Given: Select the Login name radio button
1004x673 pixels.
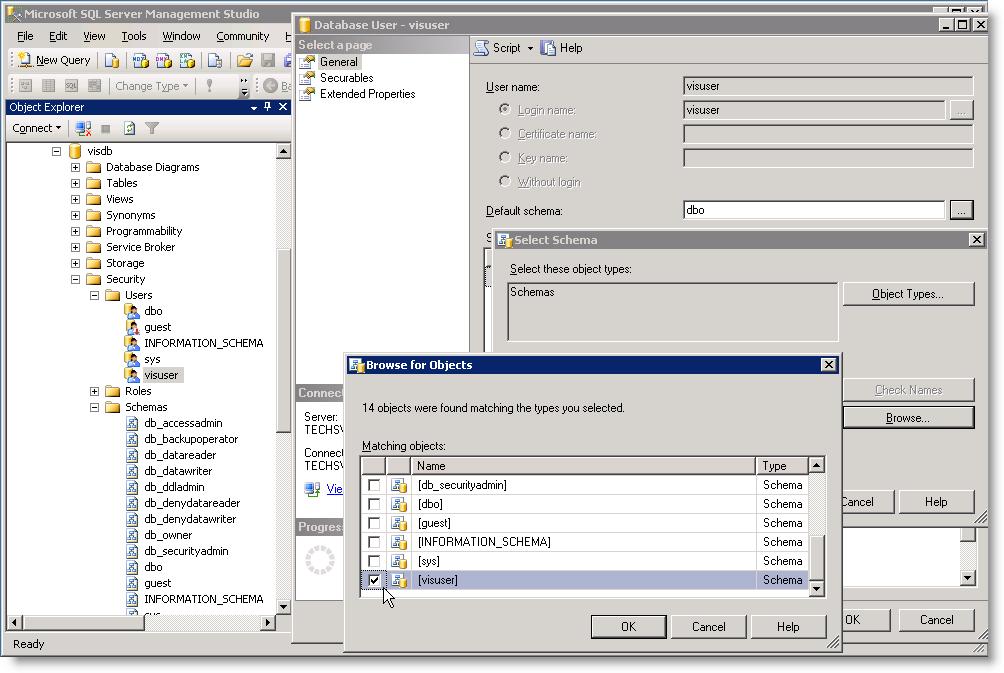Looking at the screenshot, I should pos(505,109).
